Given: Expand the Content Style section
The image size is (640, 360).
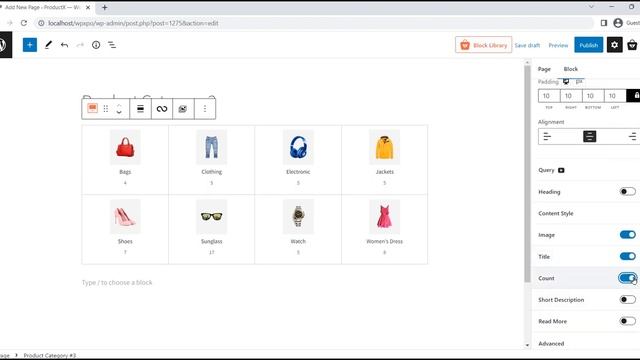Looking at the screenshot, I should click(556, 213).
